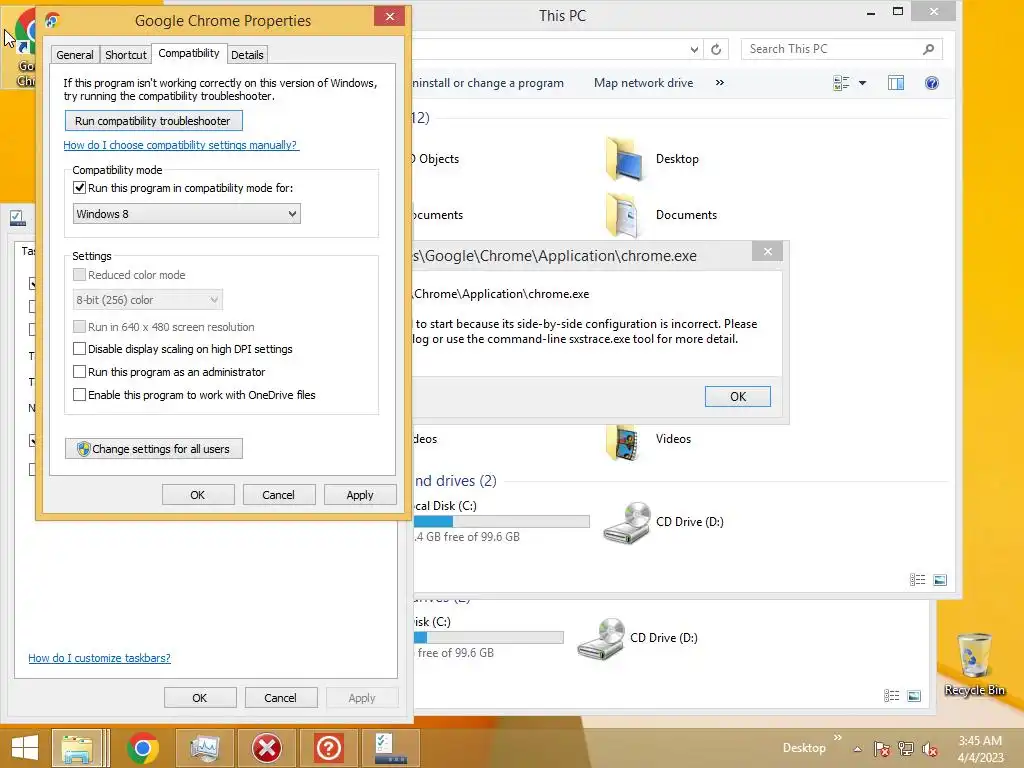Open the Videos folder icon
The image size is (1024, 768).
click(624, 441)
